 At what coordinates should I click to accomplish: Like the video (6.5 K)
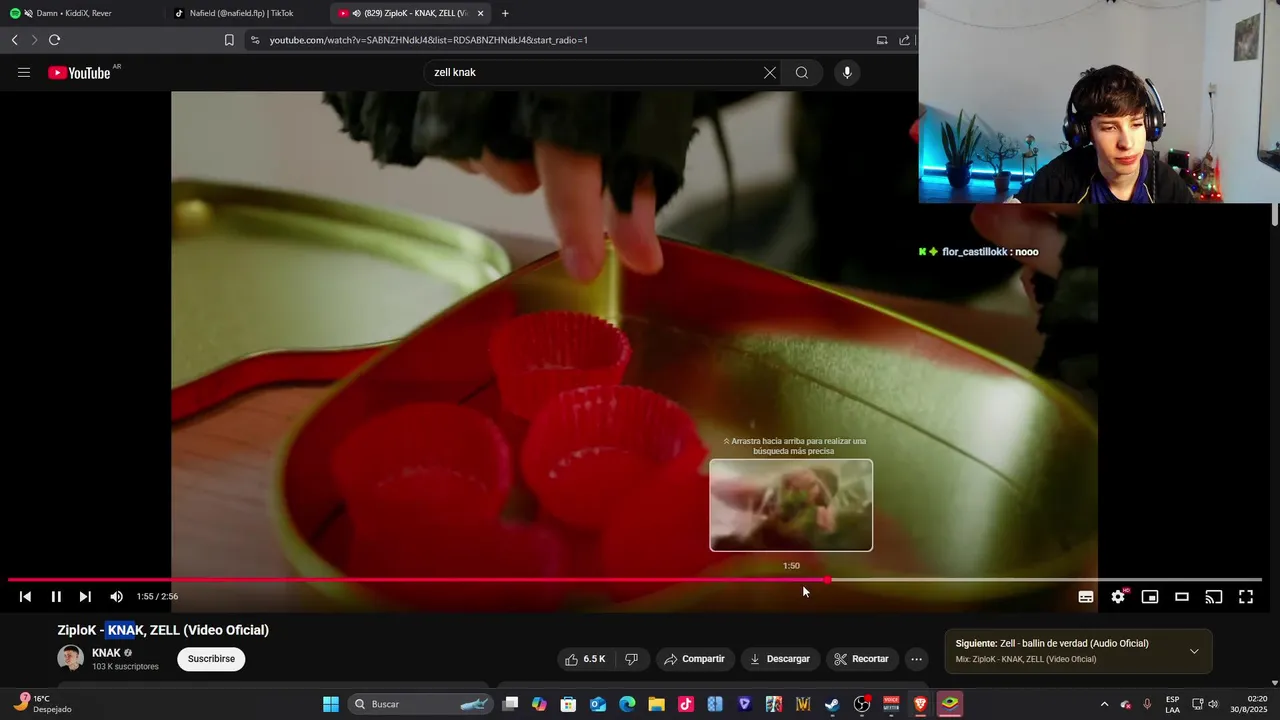click(x=586, y=659)
